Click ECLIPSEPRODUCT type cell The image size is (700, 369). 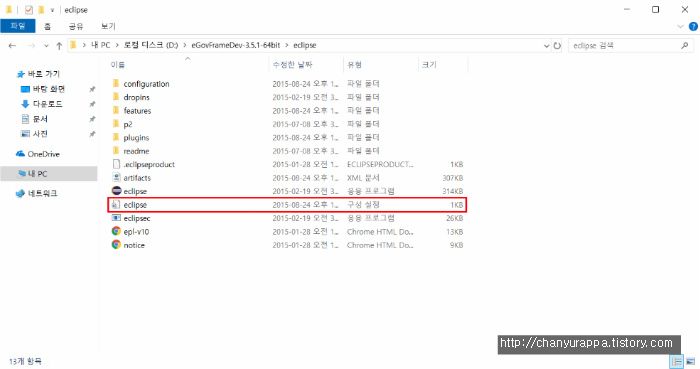[x=380, y=164]
